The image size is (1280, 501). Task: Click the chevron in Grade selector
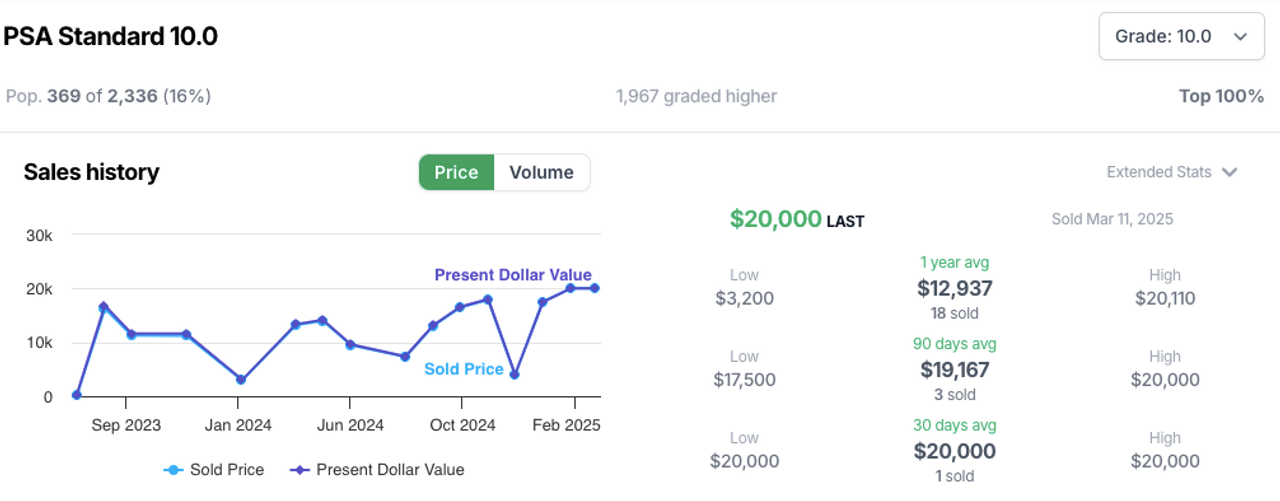(1240, 37)
